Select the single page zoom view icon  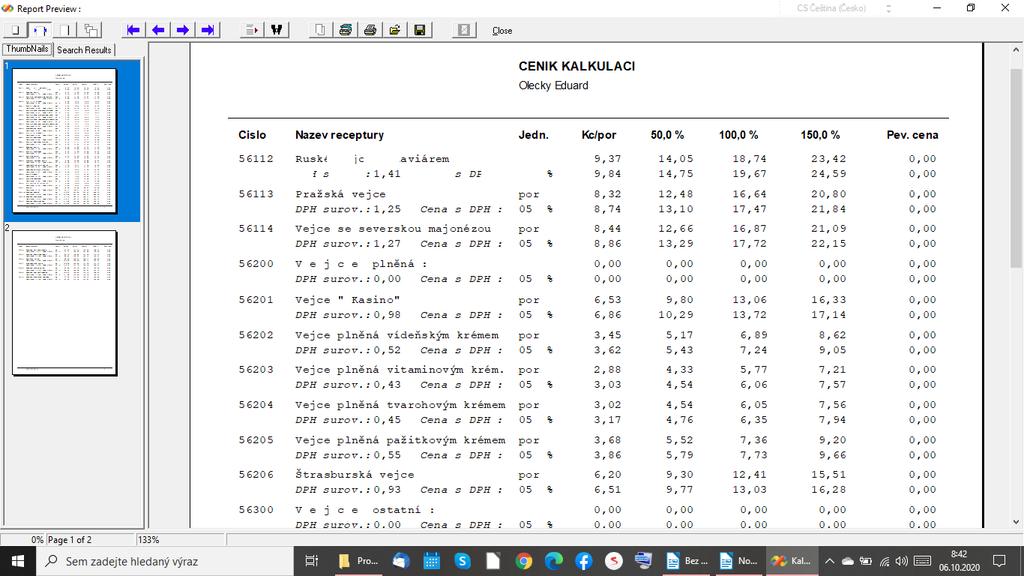tap(15, 30)
